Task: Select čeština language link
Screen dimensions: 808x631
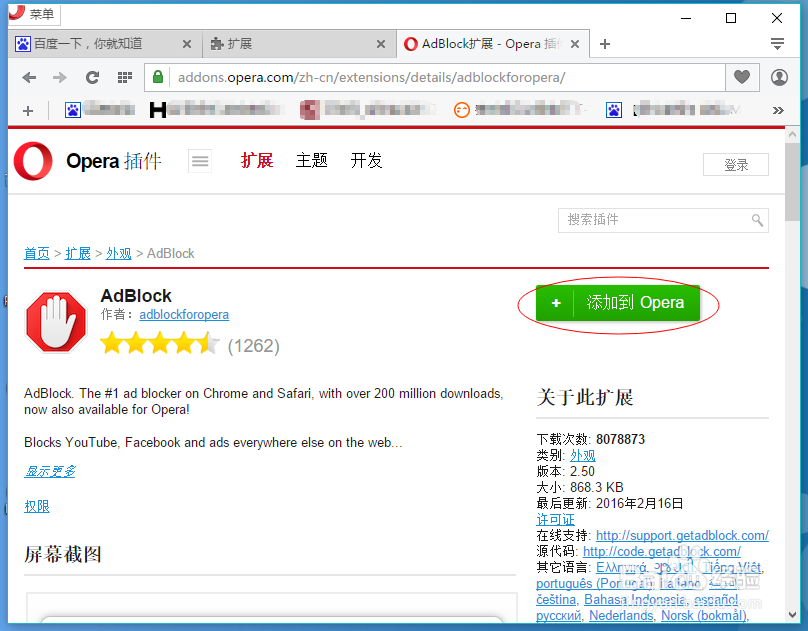Action: pos(556,600)
